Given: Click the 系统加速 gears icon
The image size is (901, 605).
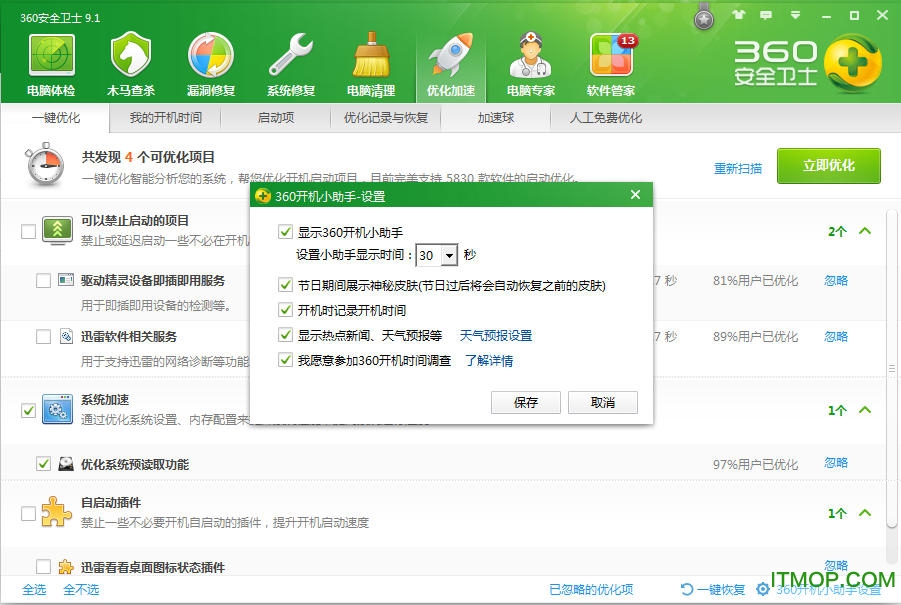Looking at the screenshot, I should tap(57, 409).
